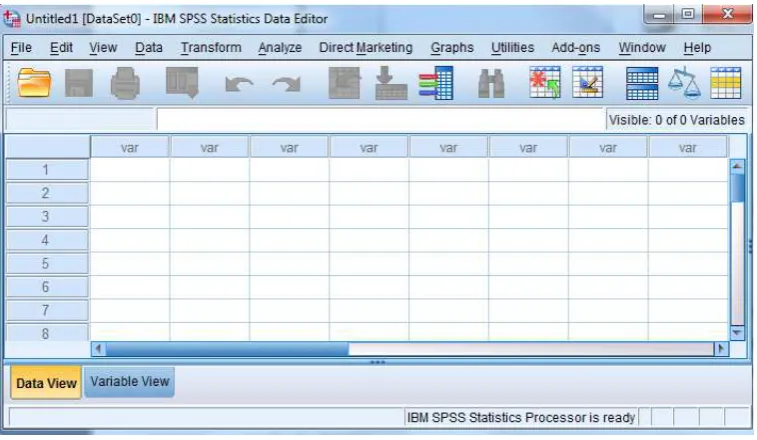The image size is (757, 440).
Task: Click the SPSS application icon in title bar
Action: tap(12, 18)
